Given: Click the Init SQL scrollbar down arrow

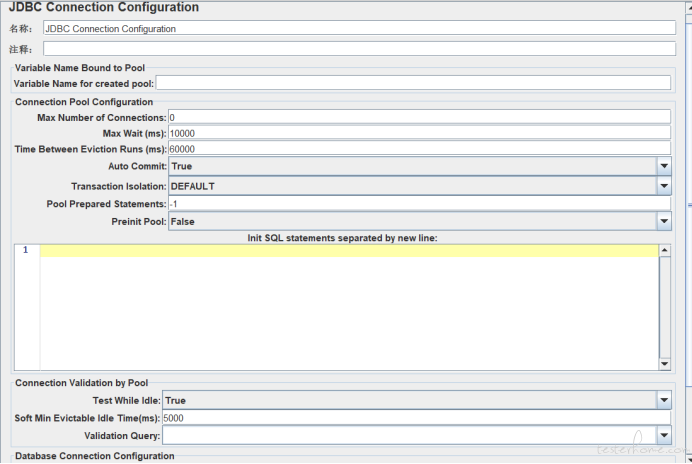Looking at the screenshot, I should click(x=664, y=364).
